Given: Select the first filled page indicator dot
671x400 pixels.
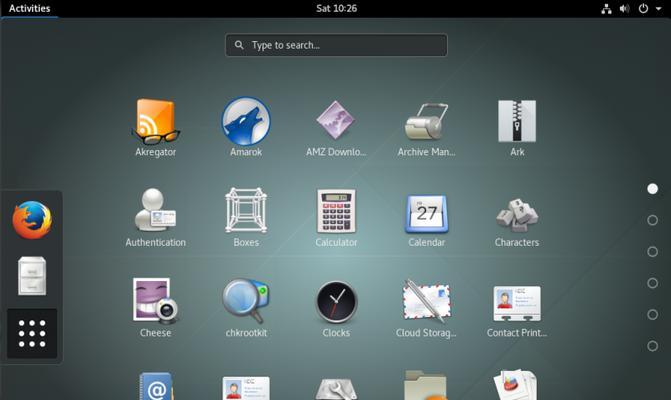Looking at the screenshot, I should (652, 189).
